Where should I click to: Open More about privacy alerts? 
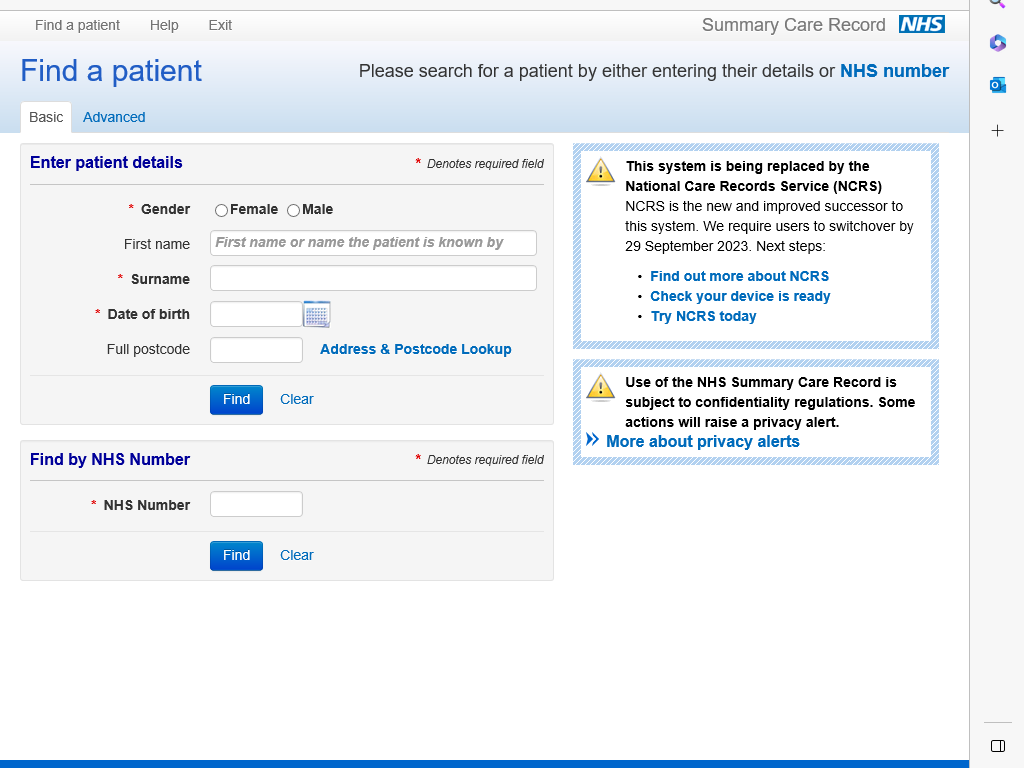pos(702,441)
